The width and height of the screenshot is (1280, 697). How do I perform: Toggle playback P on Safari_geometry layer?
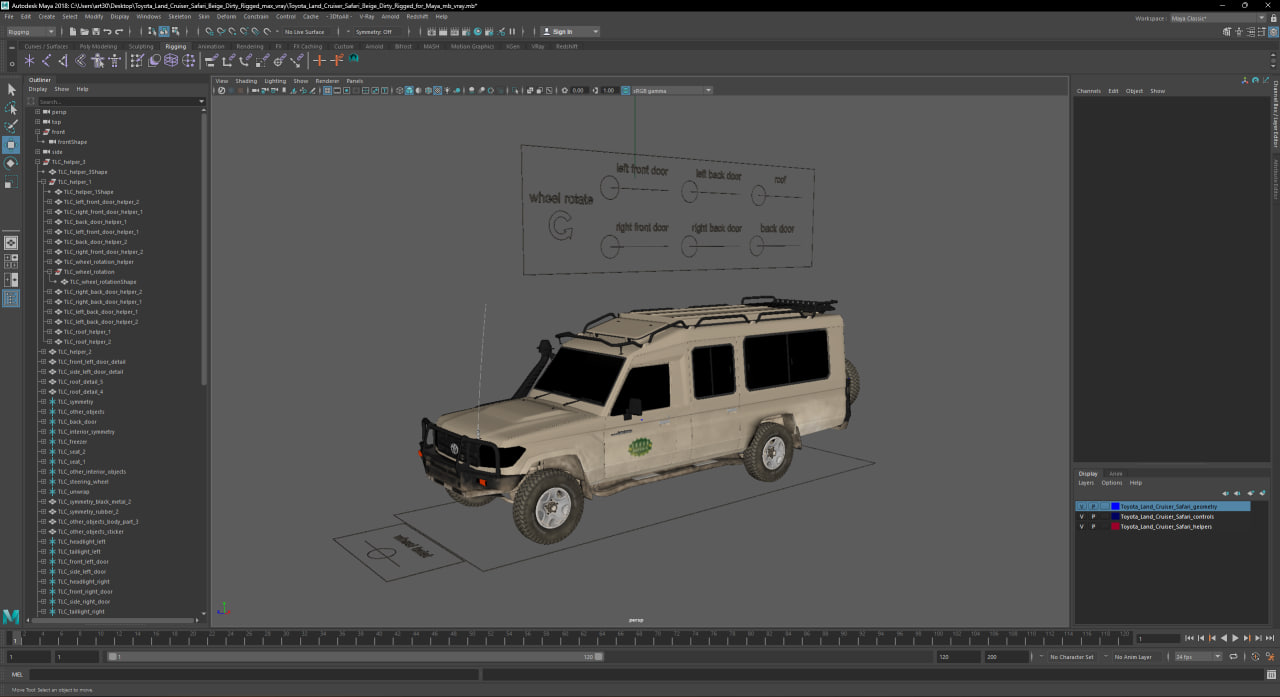click(x=1093, y=507)
